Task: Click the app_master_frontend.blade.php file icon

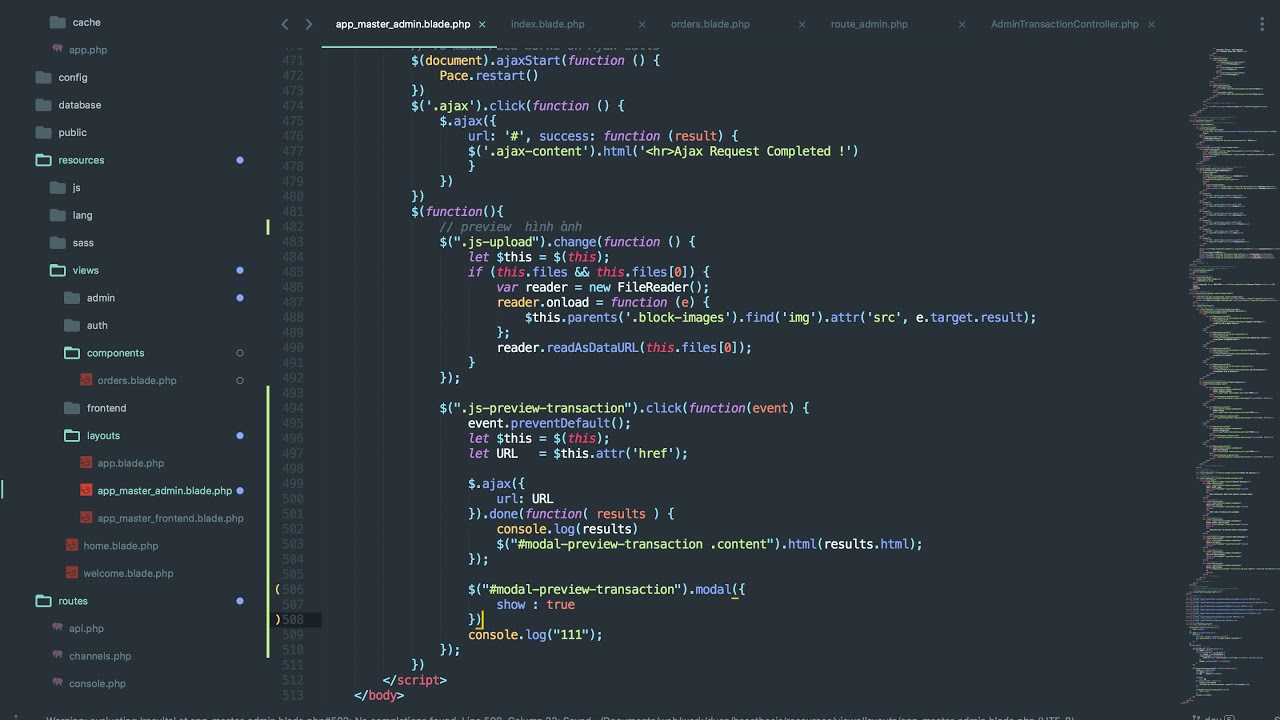Action: (x=86, y=518)
